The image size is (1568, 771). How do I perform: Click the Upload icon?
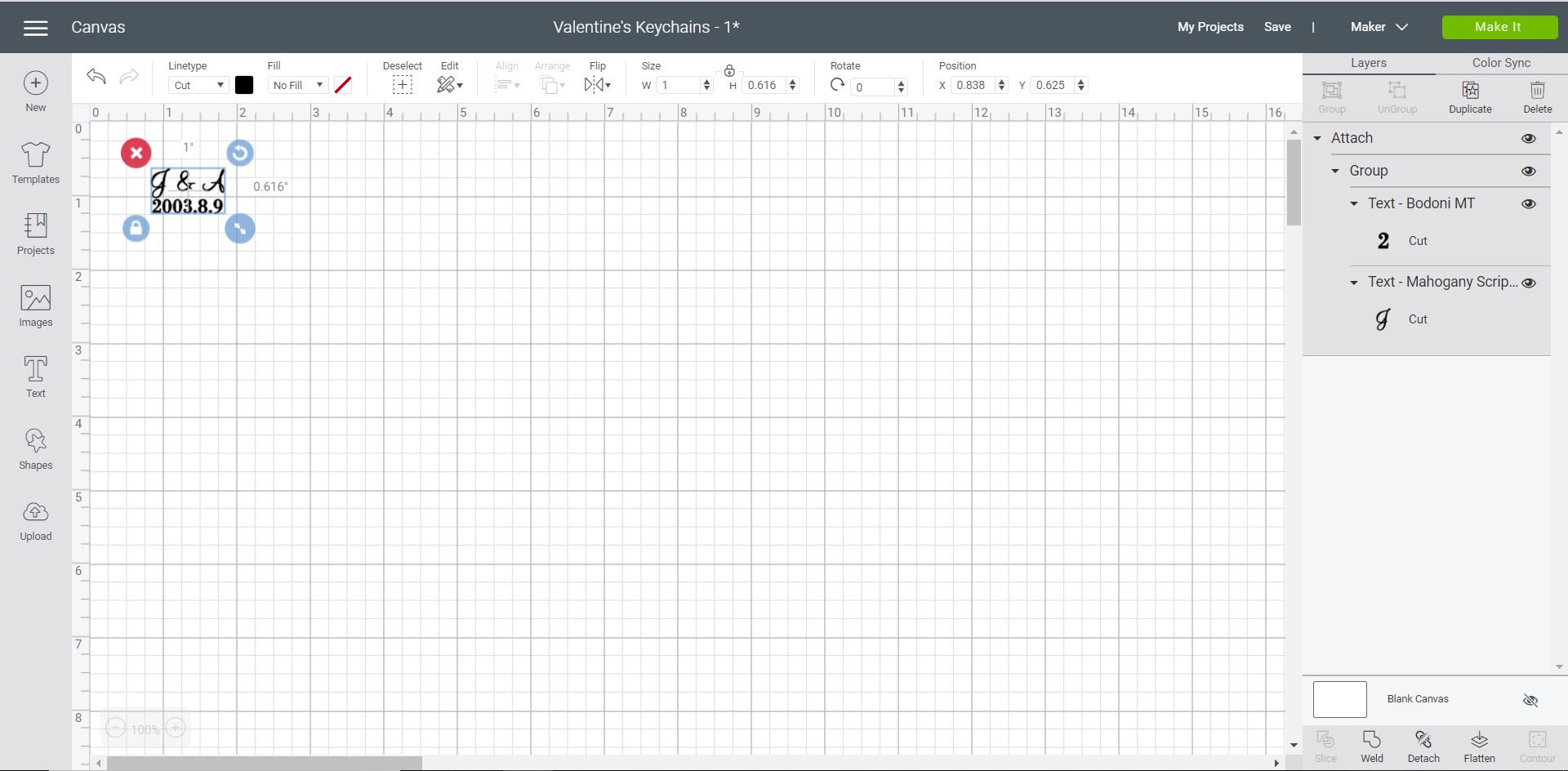(35, 520)
